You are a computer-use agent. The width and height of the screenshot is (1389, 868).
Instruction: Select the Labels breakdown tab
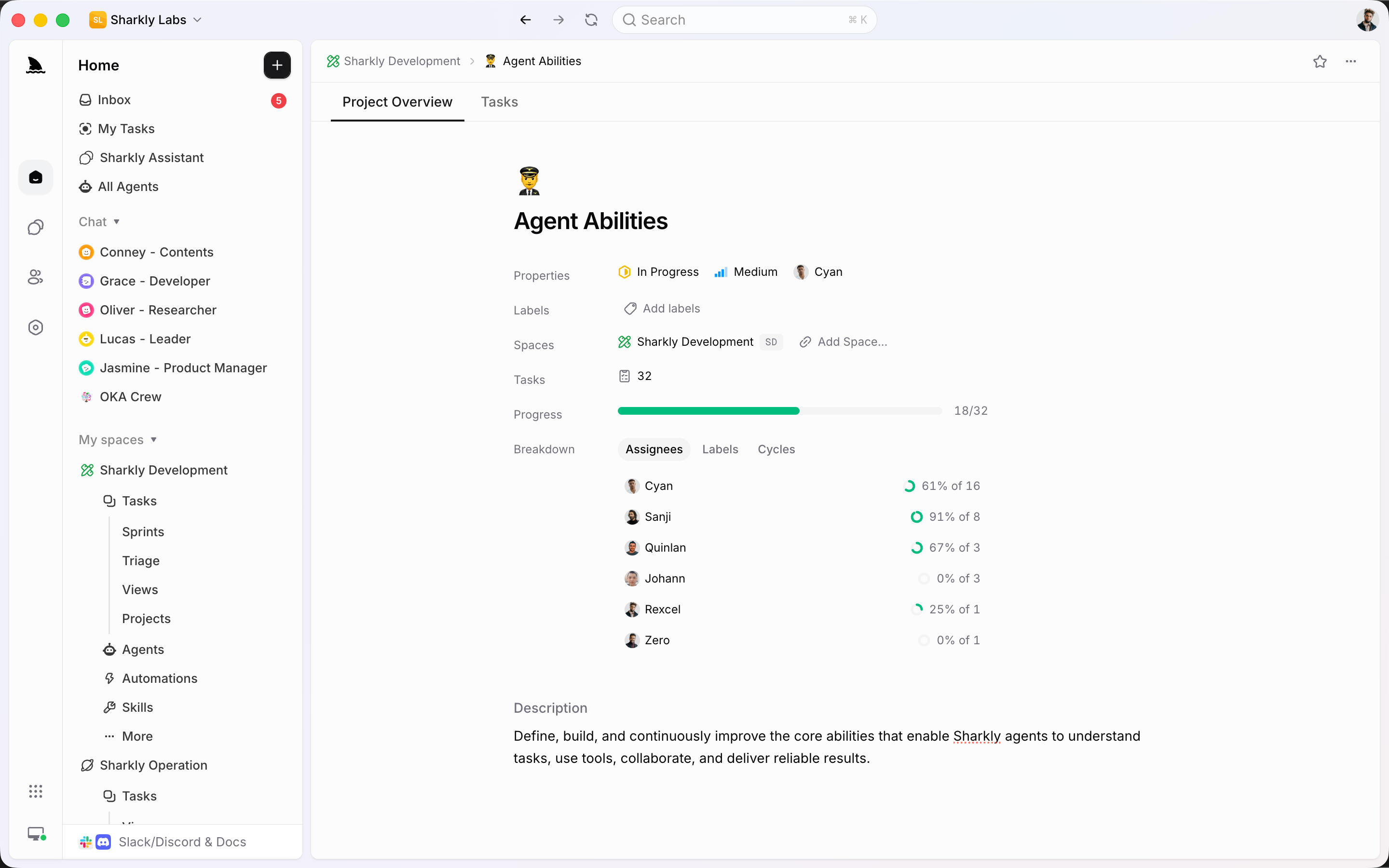[x=720, y=449]
